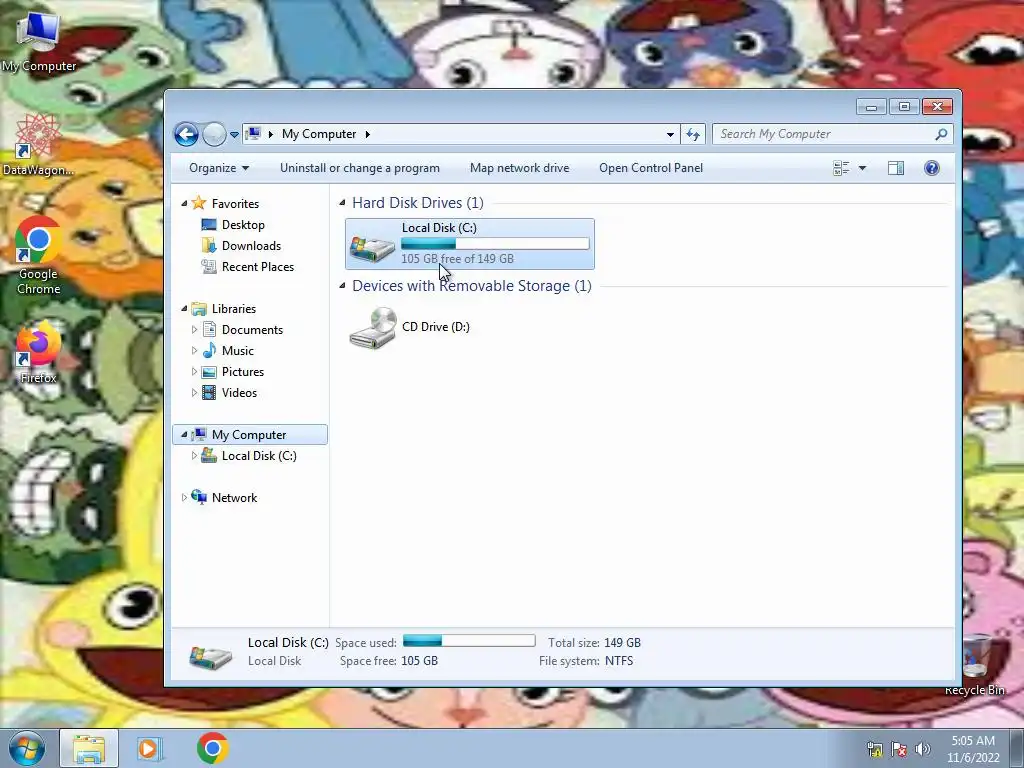Open the Help question mark icon
The height and width of the screenshot is (768, 1024).
932,168
